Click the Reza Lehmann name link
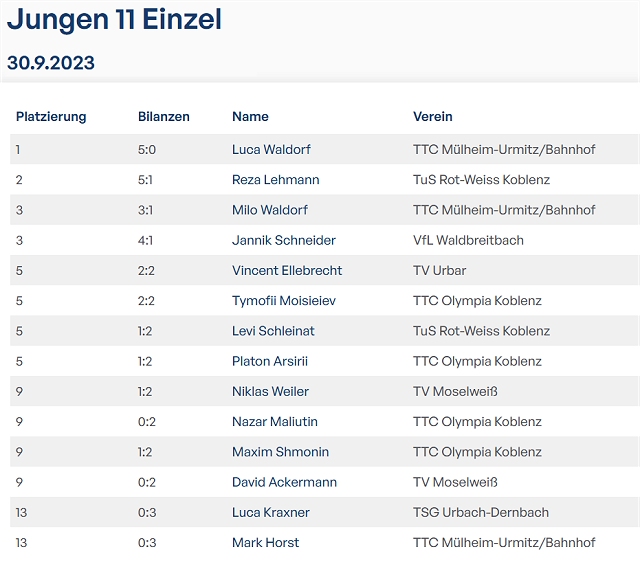The image size is (640, 567). click(275, 180)
